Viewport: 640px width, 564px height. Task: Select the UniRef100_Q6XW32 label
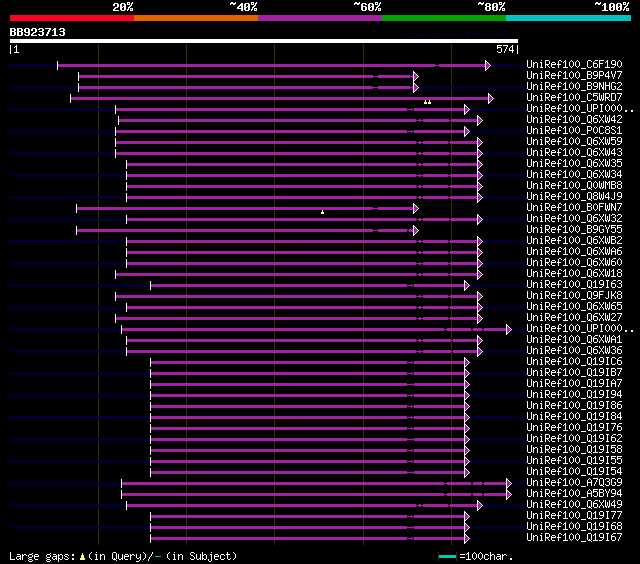click(574, 219)
